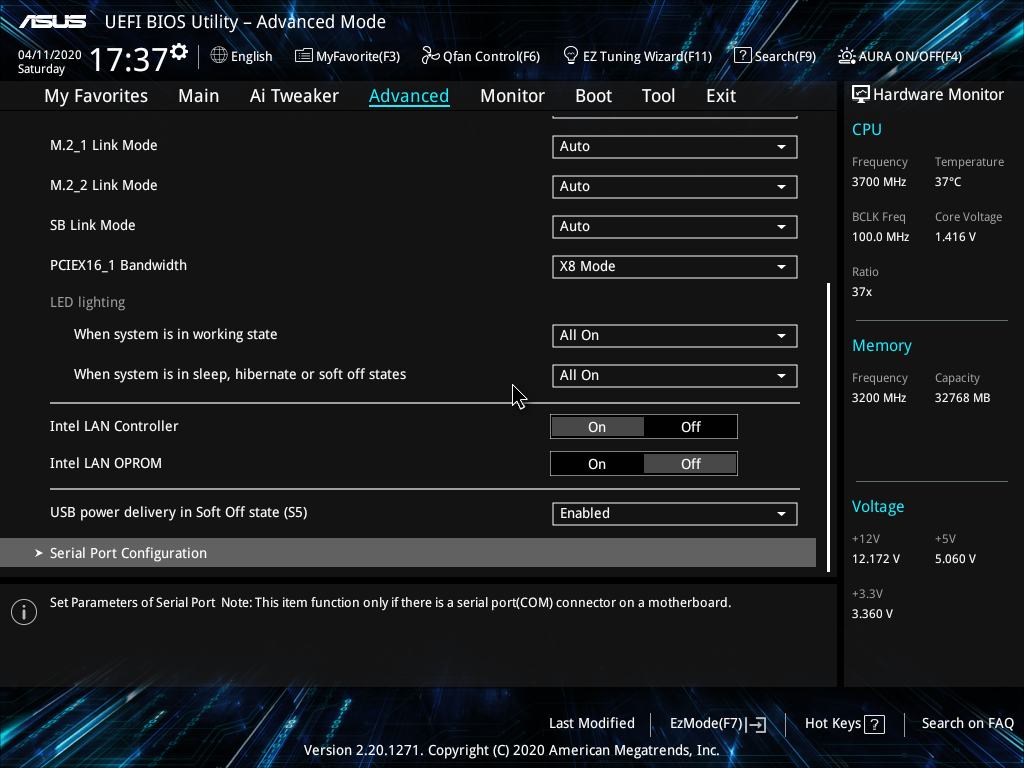Open LED sleep/hibernate state dropdown
The image size is (1024, 768).
(674, 376)
